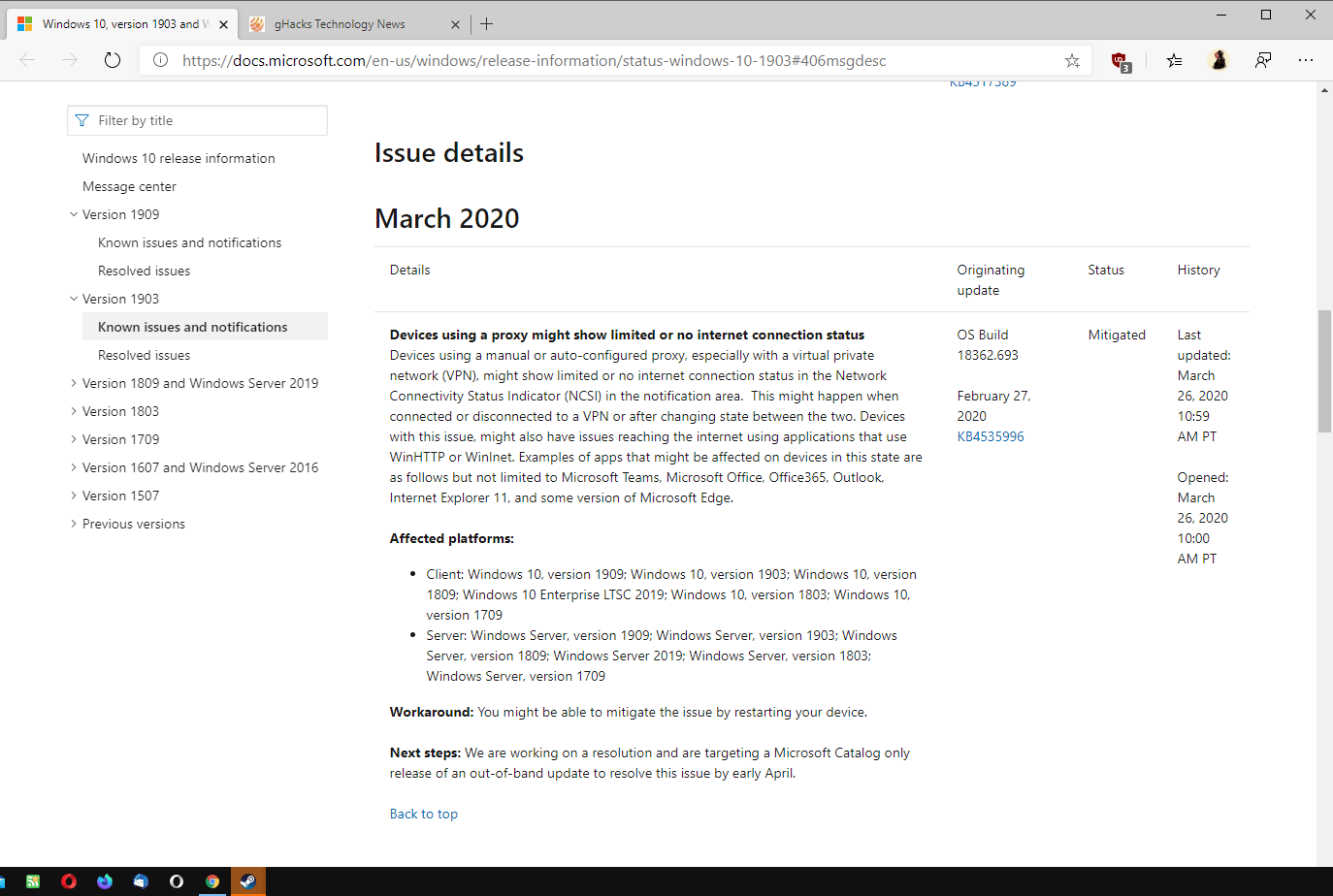The image size is (1333, 896).
Task: Collapse the Version 1909 tree section
Action: [x=74, y=214]
